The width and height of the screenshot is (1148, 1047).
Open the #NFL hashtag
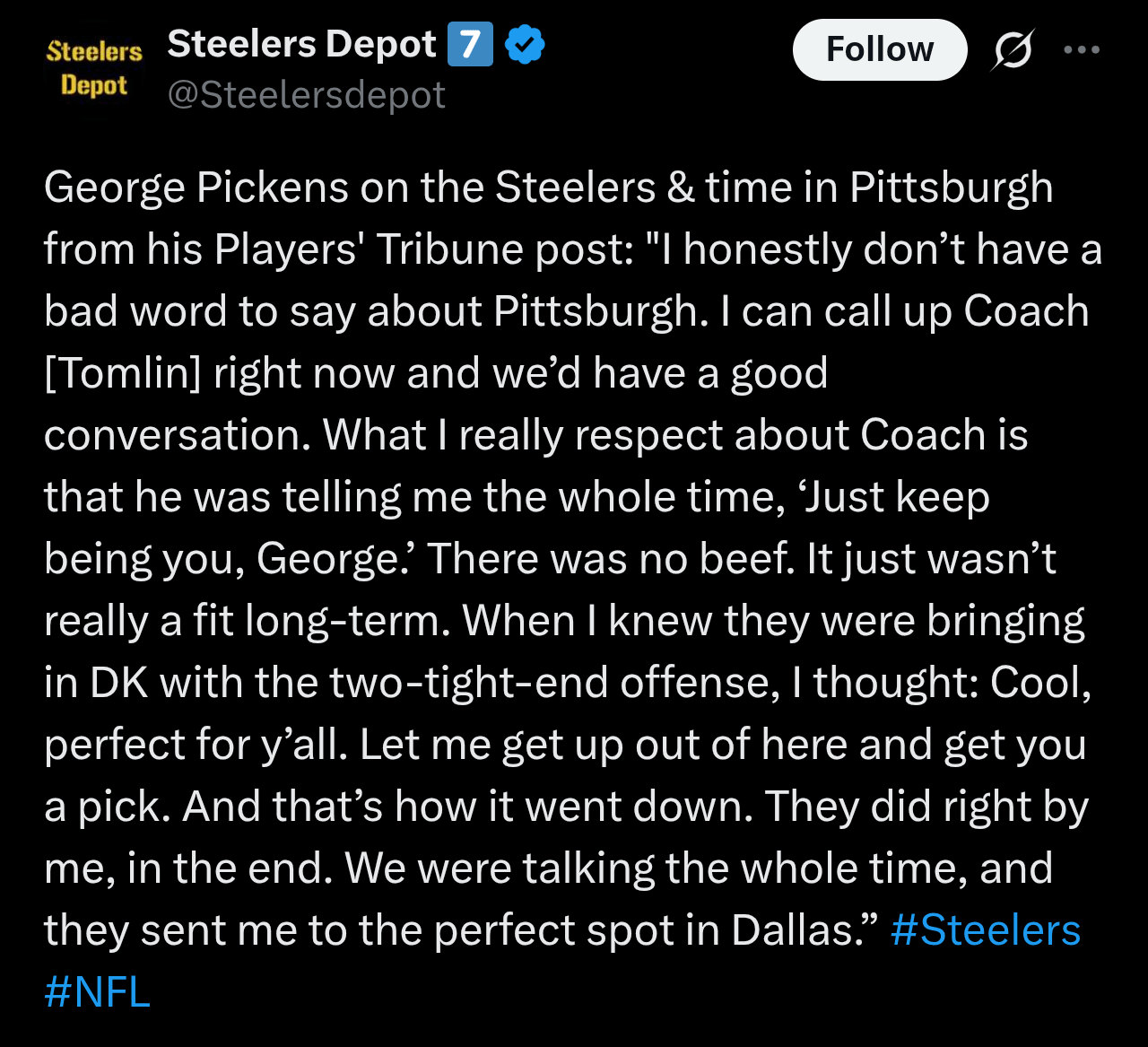pos(97,992)
